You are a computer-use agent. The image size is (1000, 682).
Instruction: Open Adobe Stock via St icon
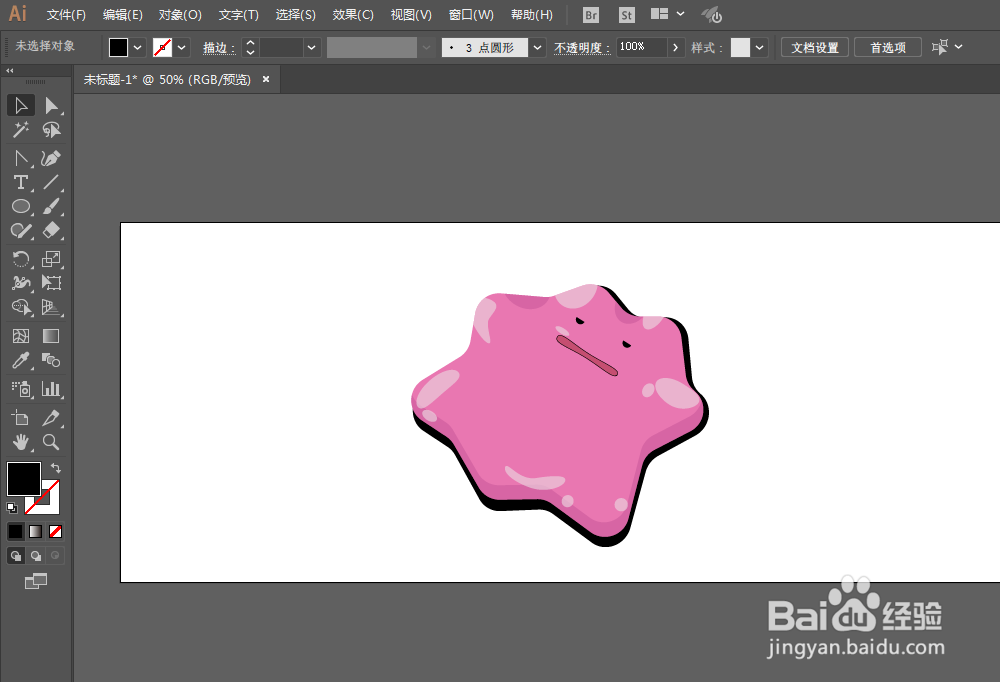tap(627, 15)
